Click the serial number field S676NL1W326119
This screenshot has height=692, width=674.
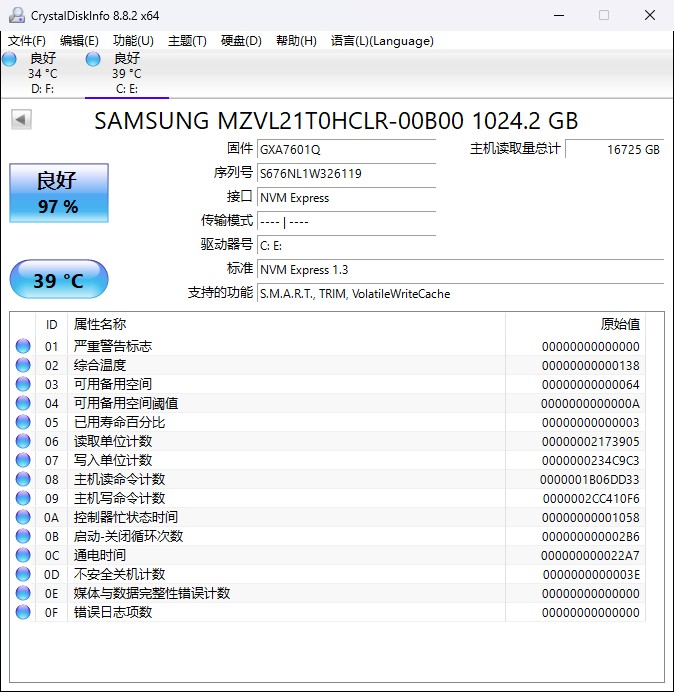point(346,173)
